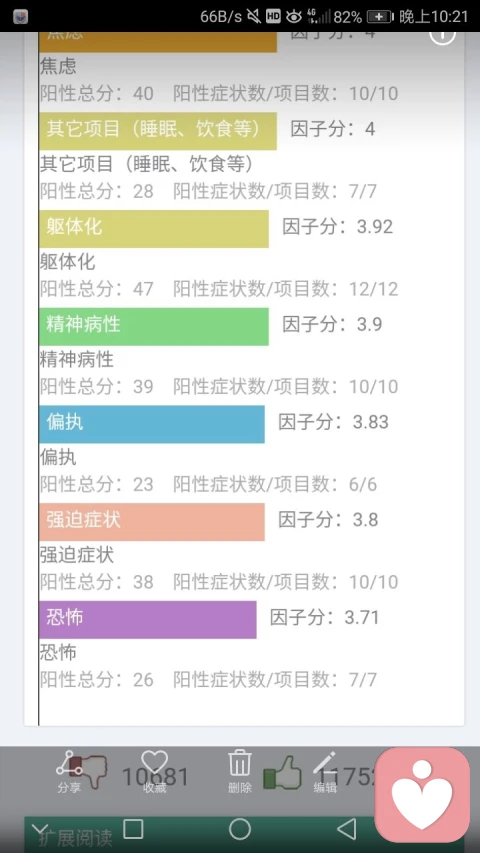The image size is (480, 853).
Task: Tap the circular icon at top right
Action: [442, 35]
